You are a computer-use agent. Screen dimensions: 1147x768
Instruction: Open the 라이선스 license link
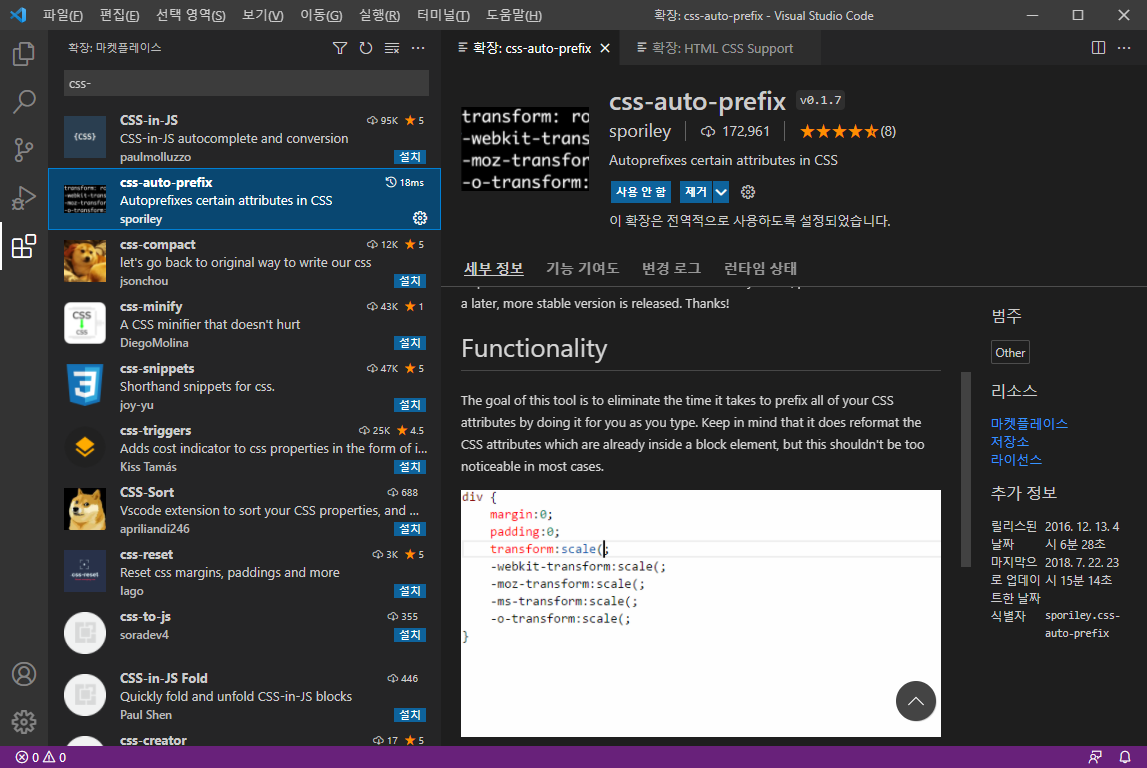click(1016, 459)
